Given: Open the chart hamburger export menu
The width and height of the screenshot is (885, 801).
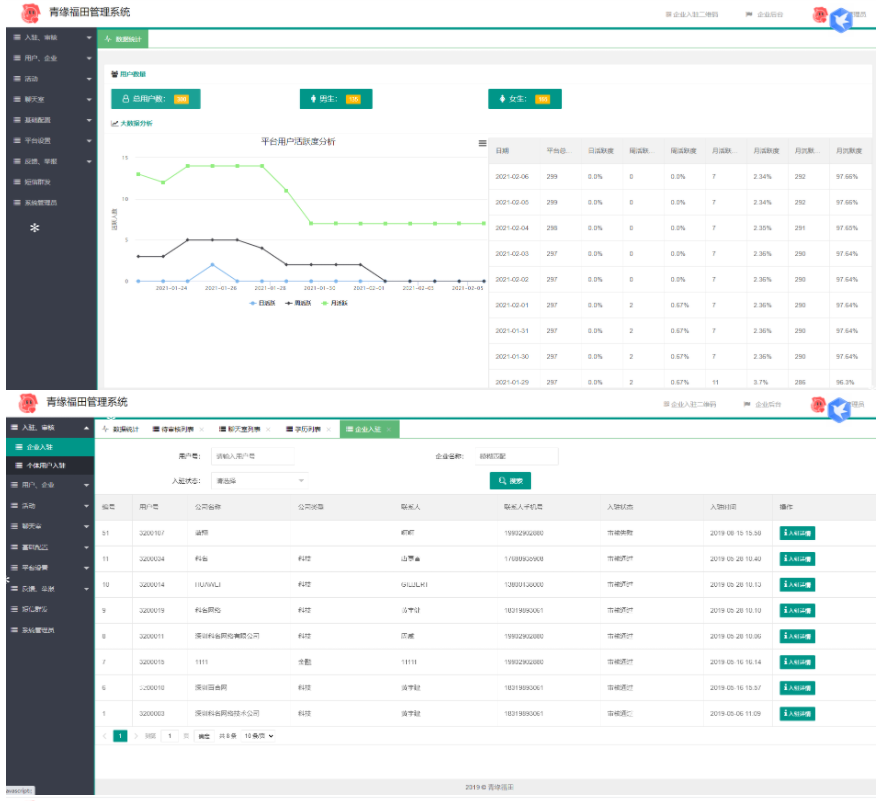Looking at the screenshot, I should click(482, 143).
